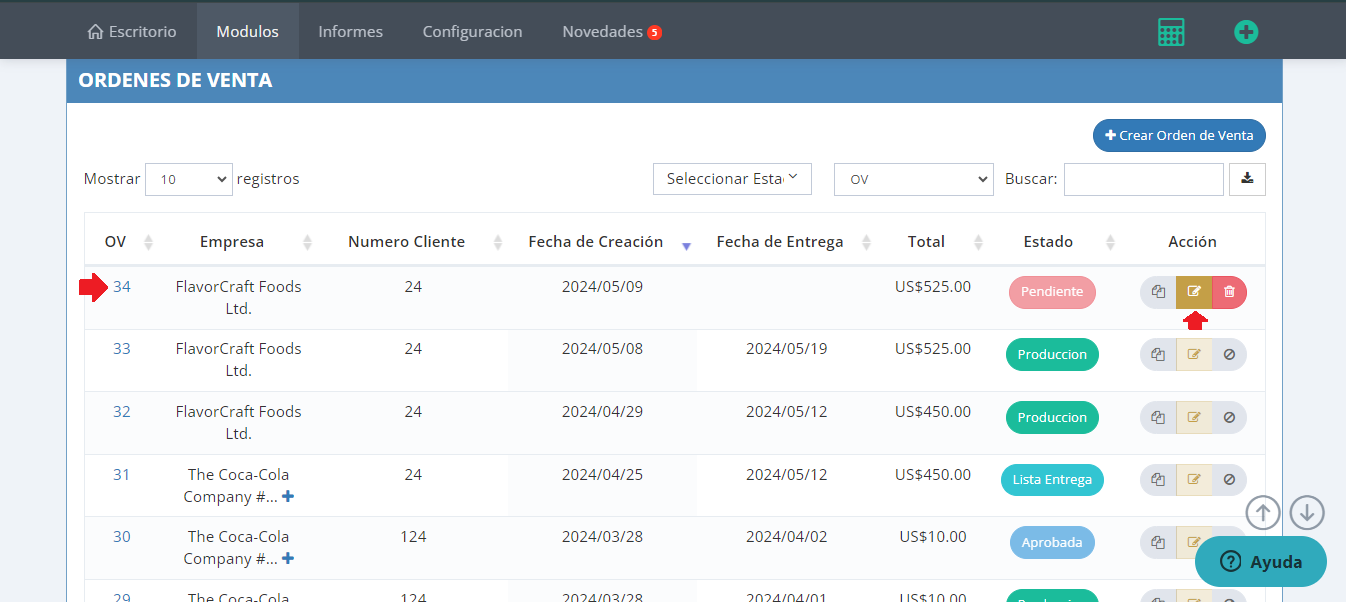Click the cancel icon for order 32
This screenshot has height=602, width=1346.
pos(1229,418)
